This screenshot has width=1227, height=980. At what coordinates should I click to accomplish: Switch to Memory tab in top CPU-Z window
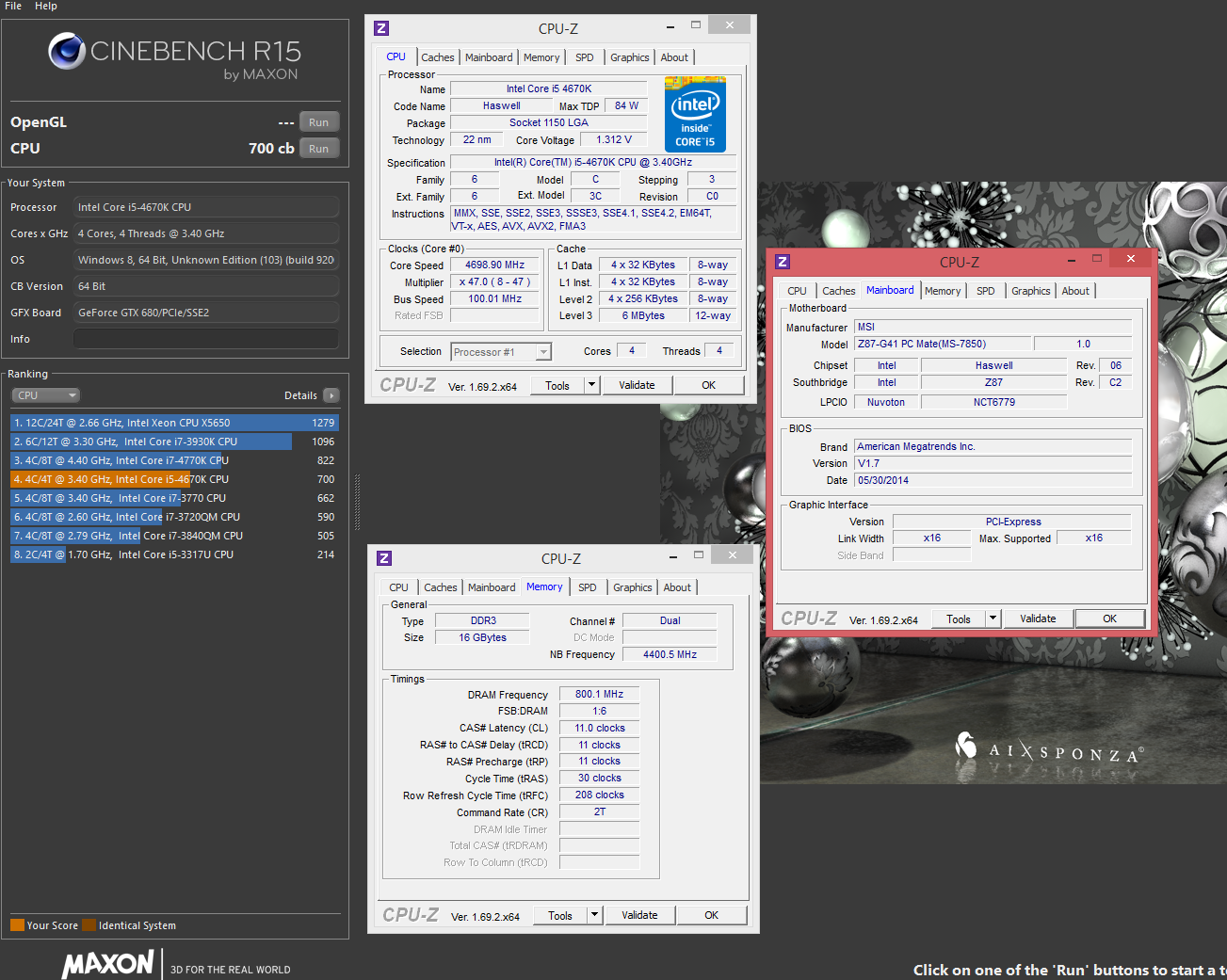click(x=541, y=57)
